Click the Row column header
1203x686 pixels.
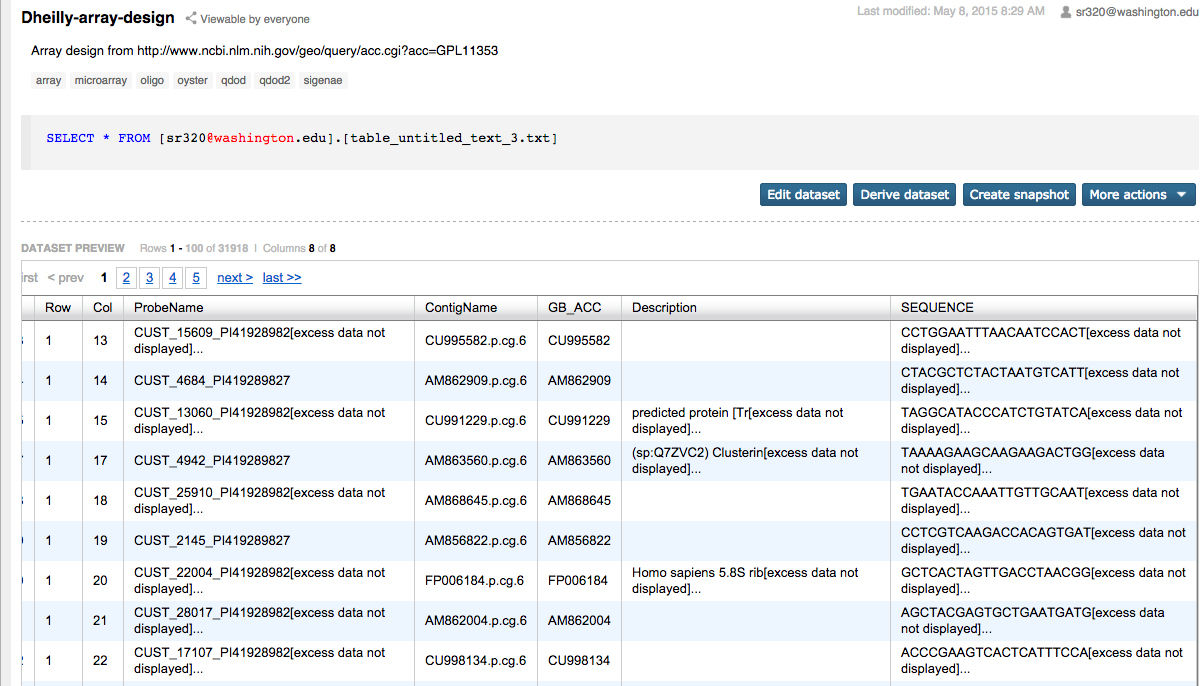(x=58, y=308)
